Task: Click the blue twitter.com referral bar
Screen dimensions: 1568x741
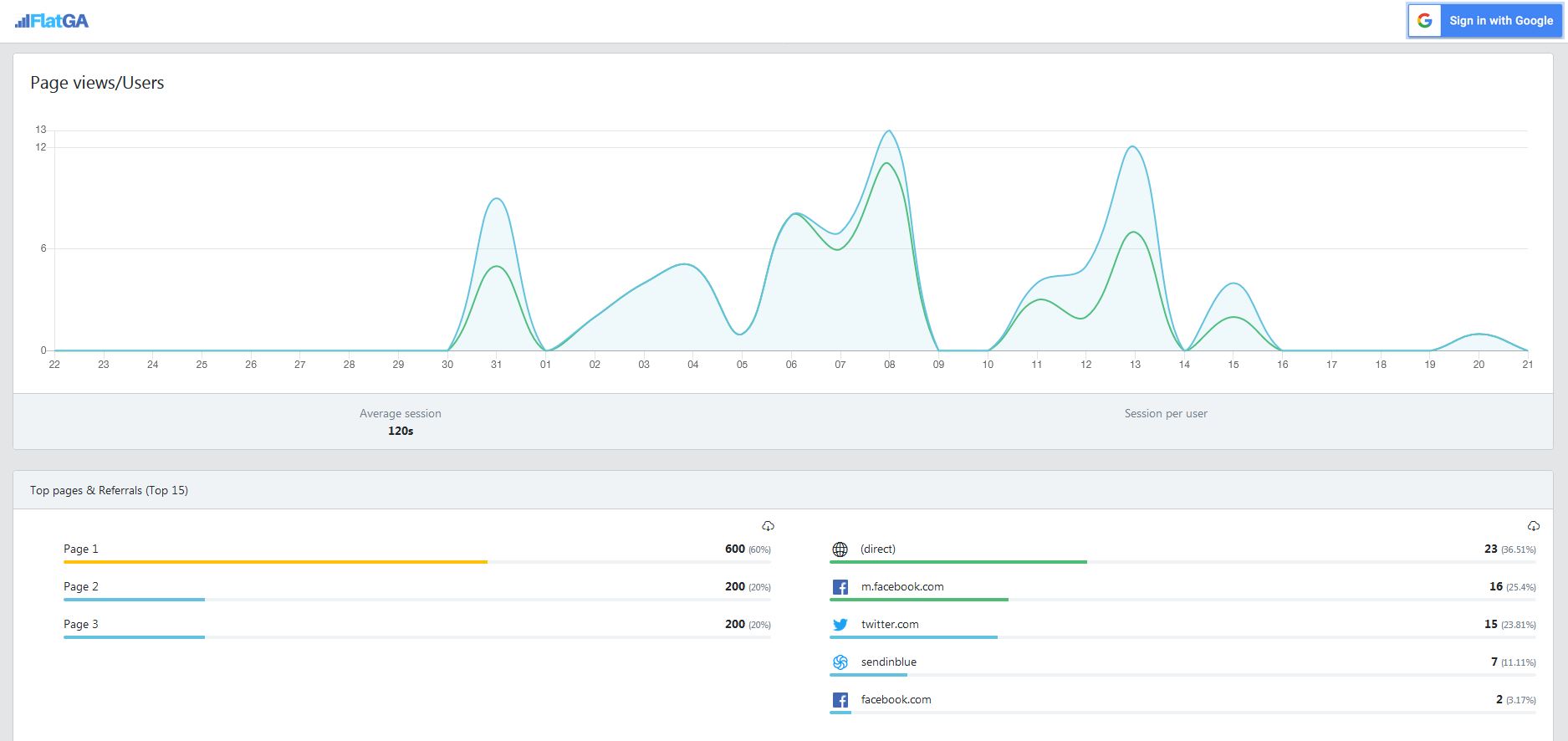Action: tap(913, 637)
